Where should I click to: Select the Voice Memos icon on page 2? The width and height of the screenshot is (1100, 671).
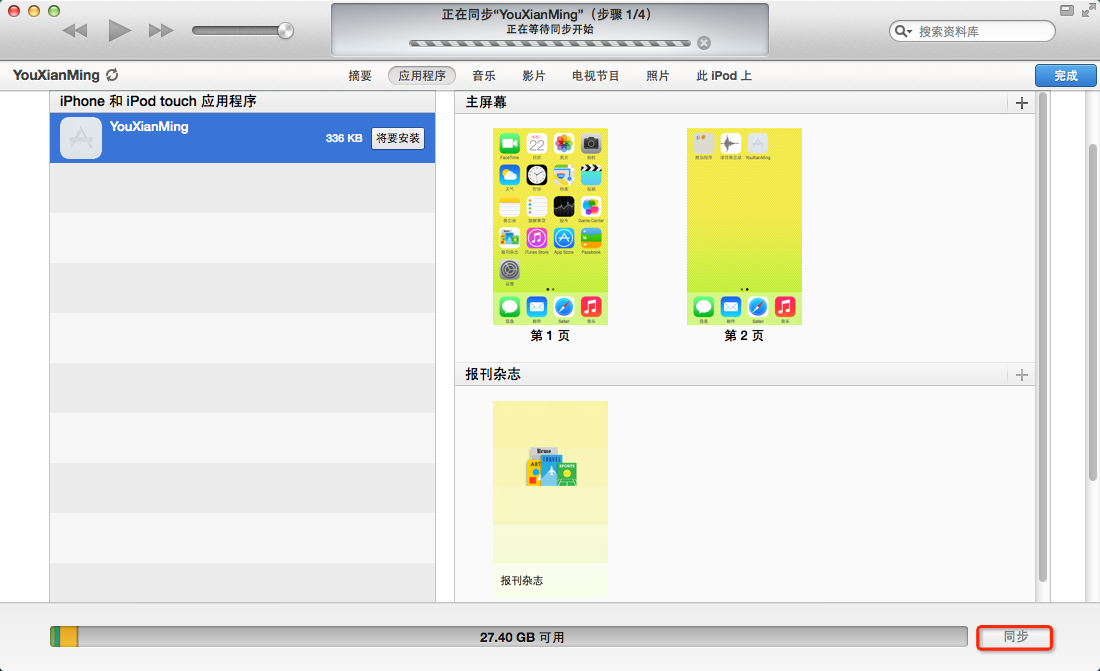730,143
